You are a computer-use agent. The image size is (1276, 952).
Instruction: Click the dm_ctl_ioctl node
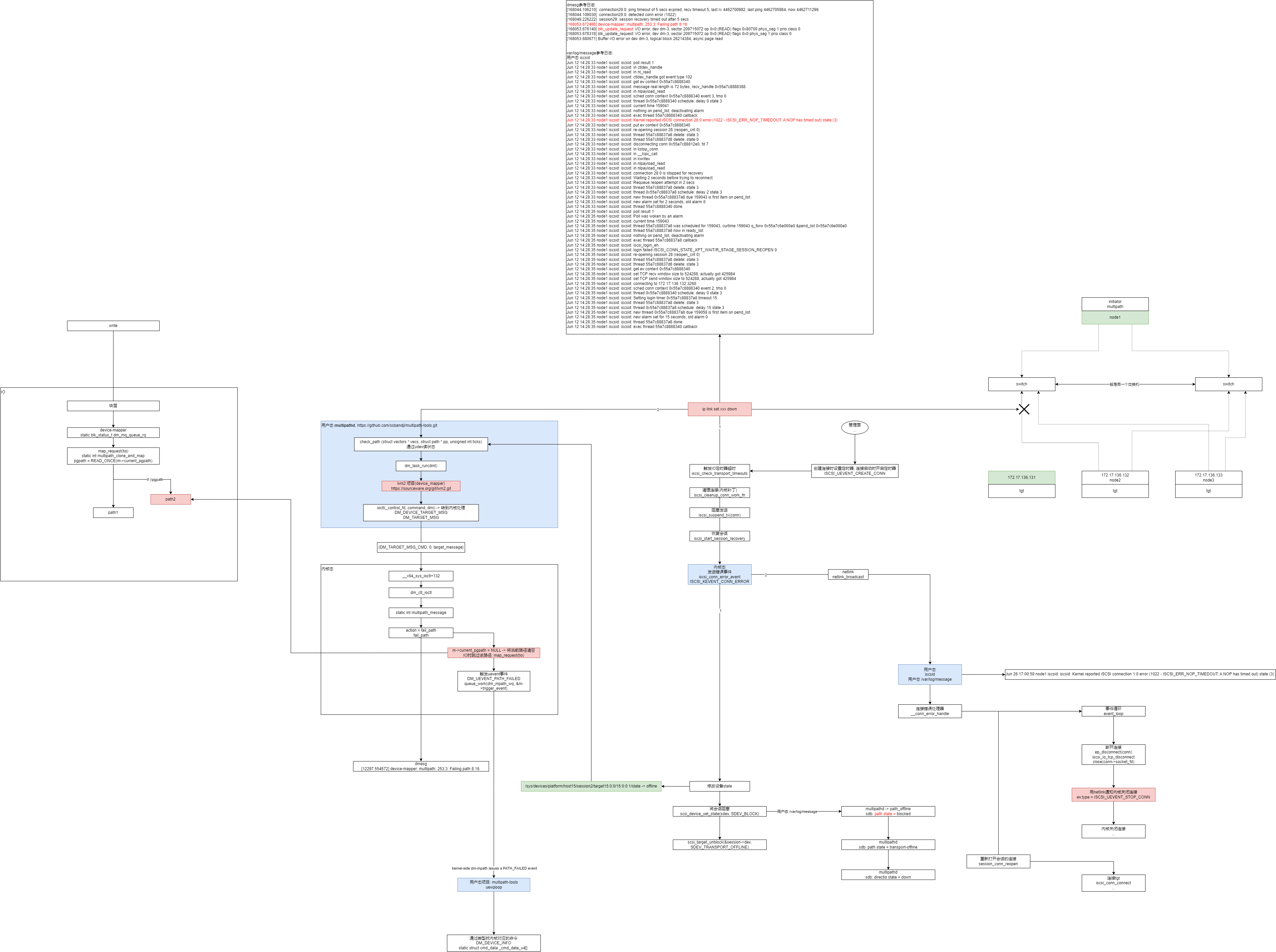point(421,592)
